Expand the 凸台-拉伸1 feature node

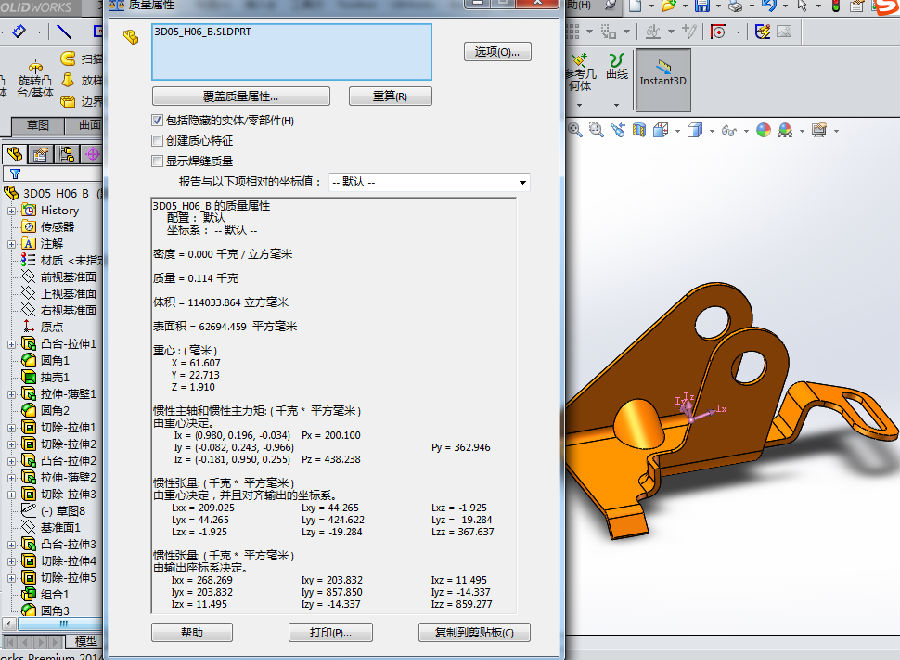tap(12, 344)
